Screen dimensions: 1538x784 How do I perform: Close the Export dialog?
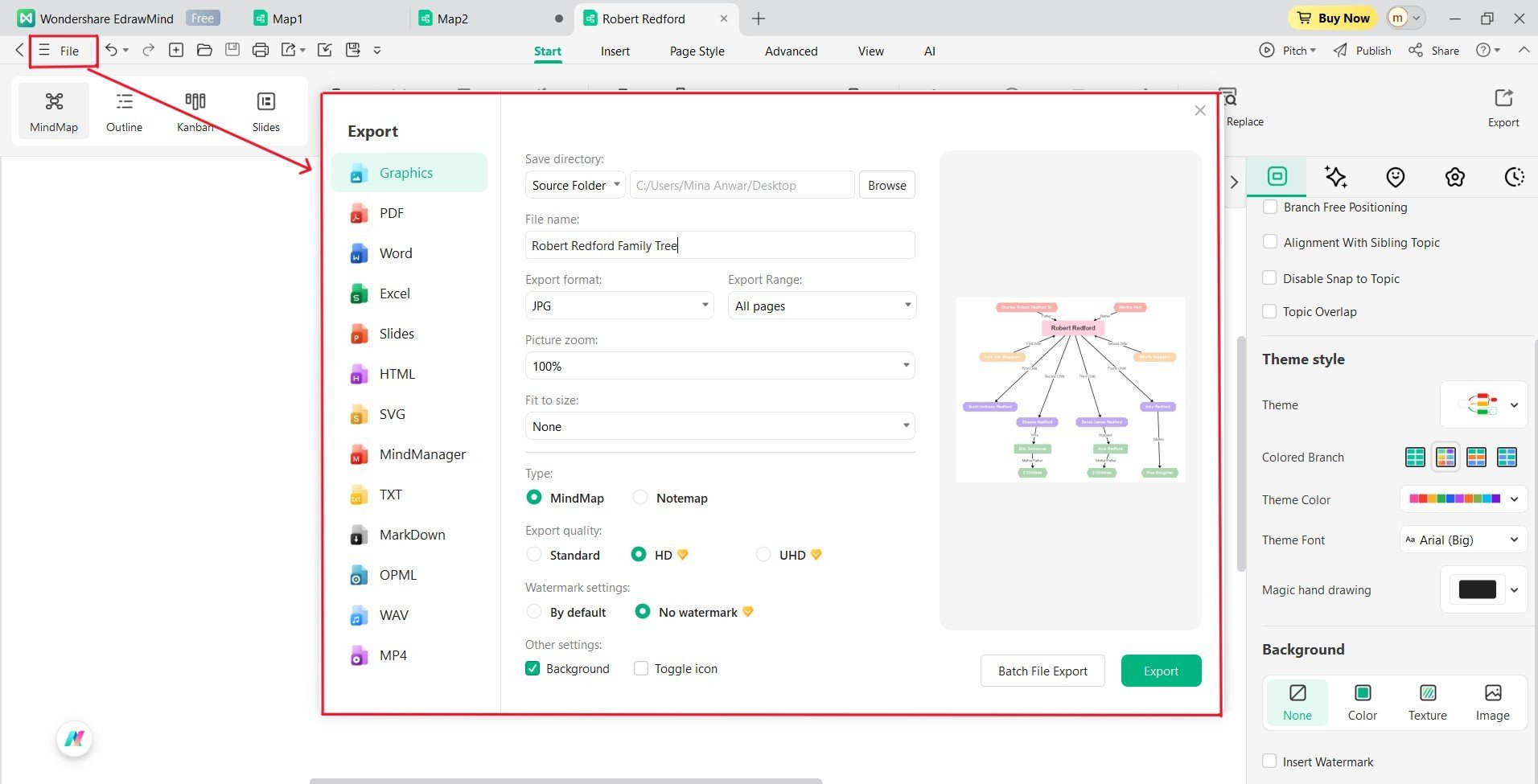coord(1200,110)
